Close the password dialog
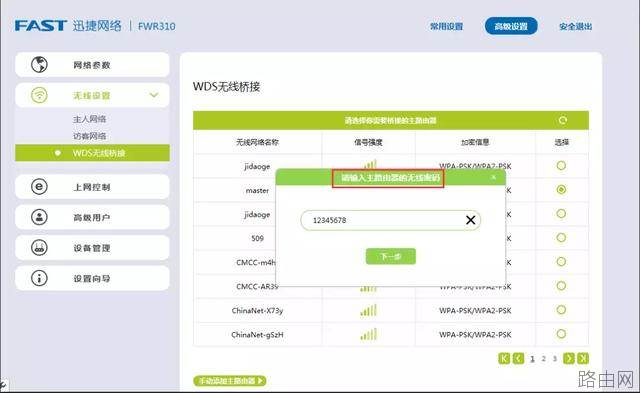 [493, 177]
